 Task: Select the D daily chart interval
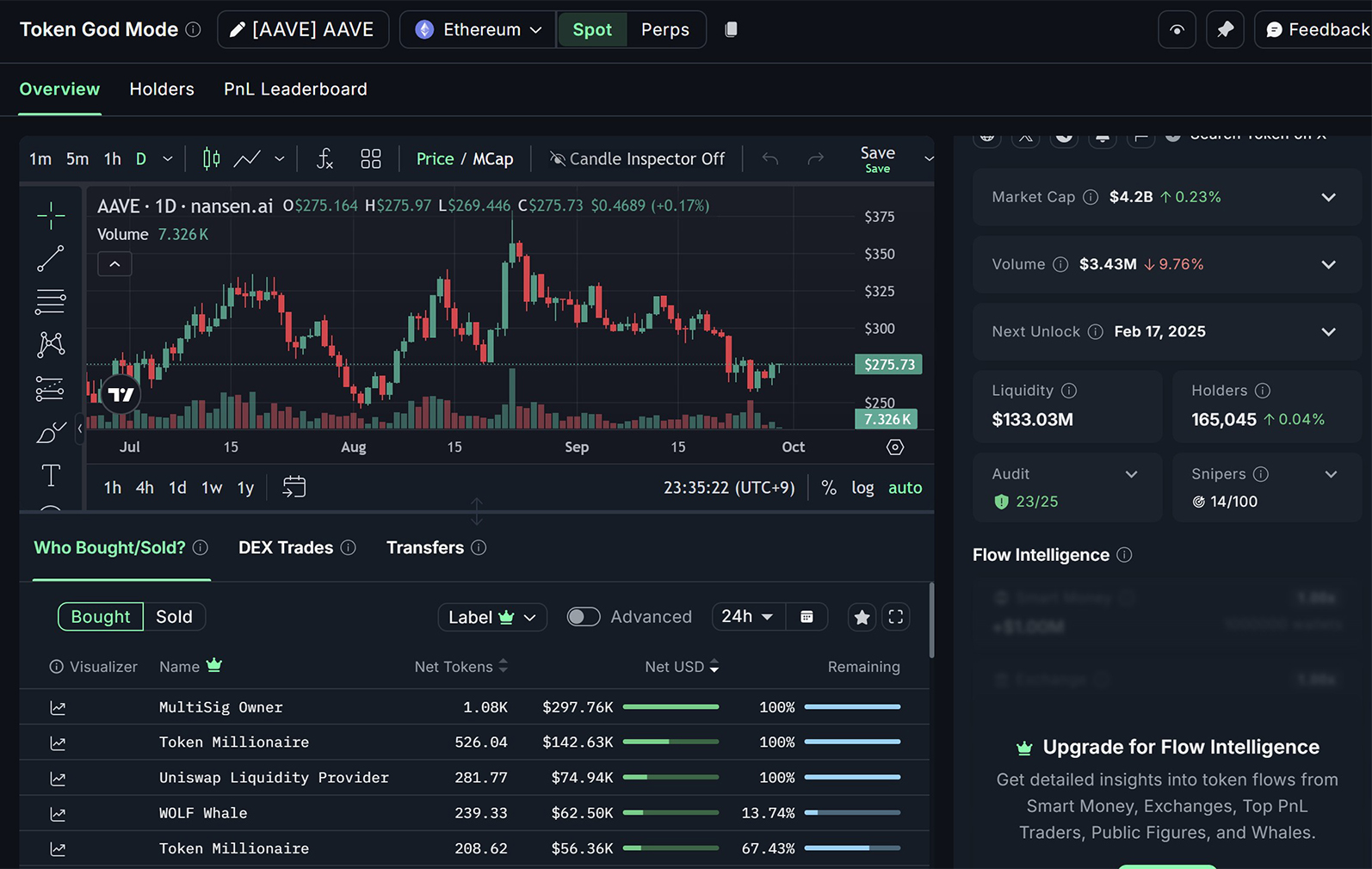141,159
